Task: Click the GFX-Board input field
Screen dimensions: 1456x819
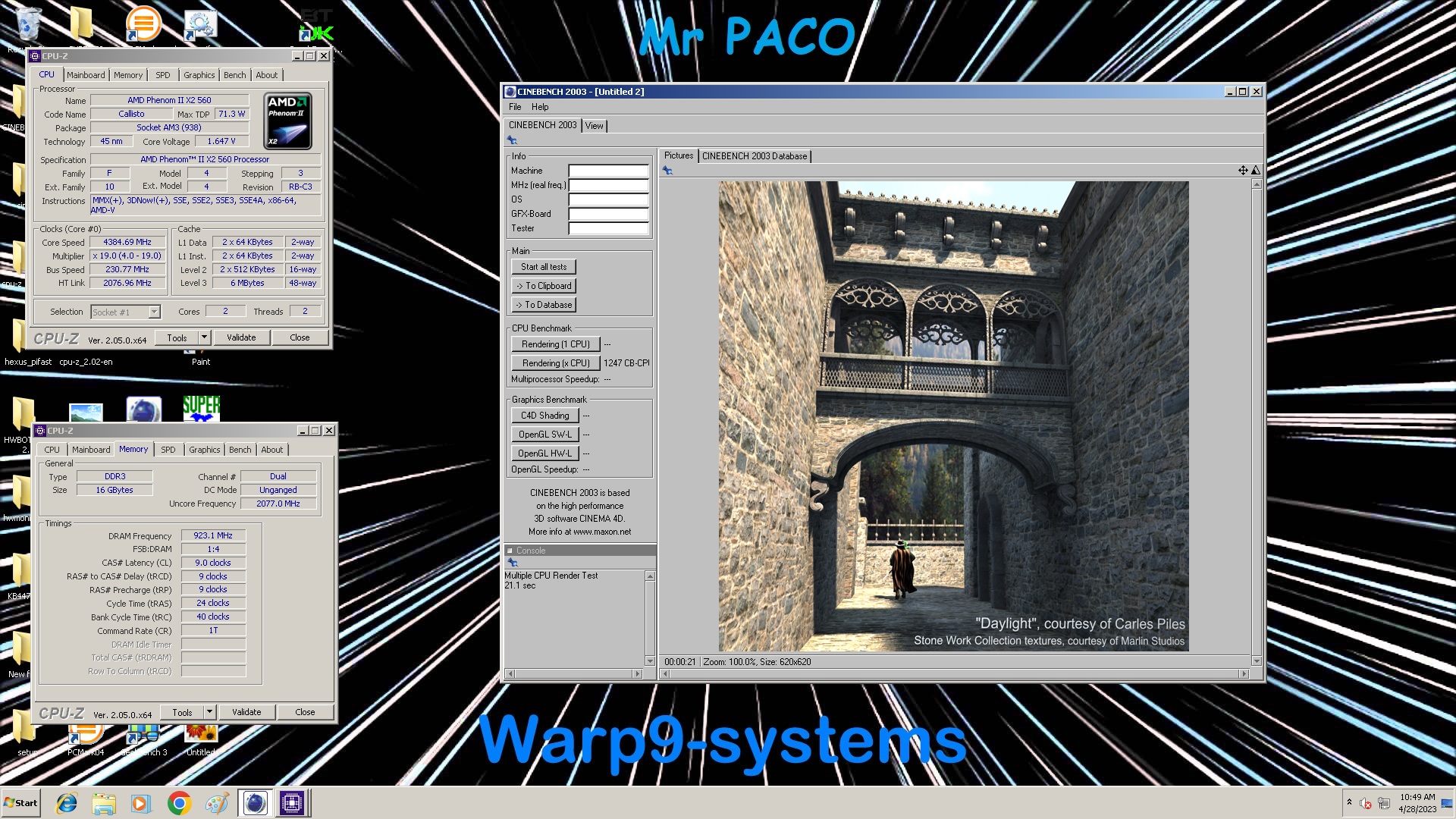Action: coord(609,214)
